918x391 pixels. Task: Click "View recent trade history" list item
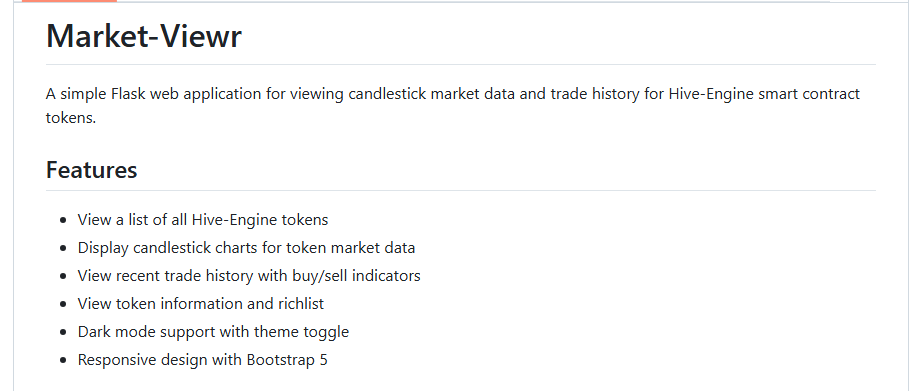pyautogui.click(x=249, y=276)
